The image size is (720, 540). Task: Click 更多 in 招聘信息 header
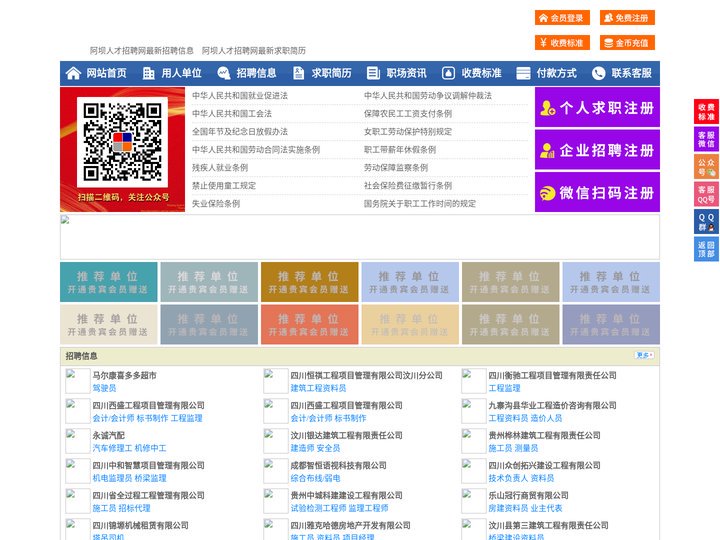click(644, 355)
